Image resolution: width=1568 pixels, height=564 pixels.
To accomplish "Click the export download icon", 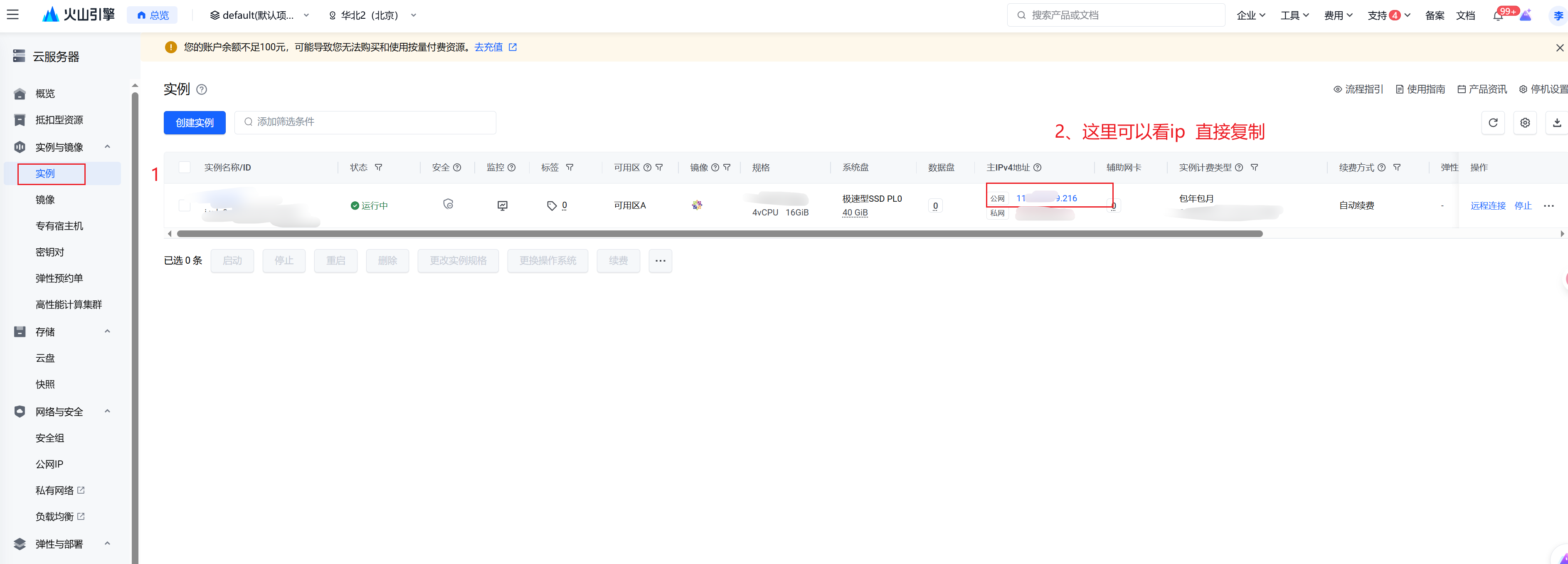I will click(x=1556, y=122).
